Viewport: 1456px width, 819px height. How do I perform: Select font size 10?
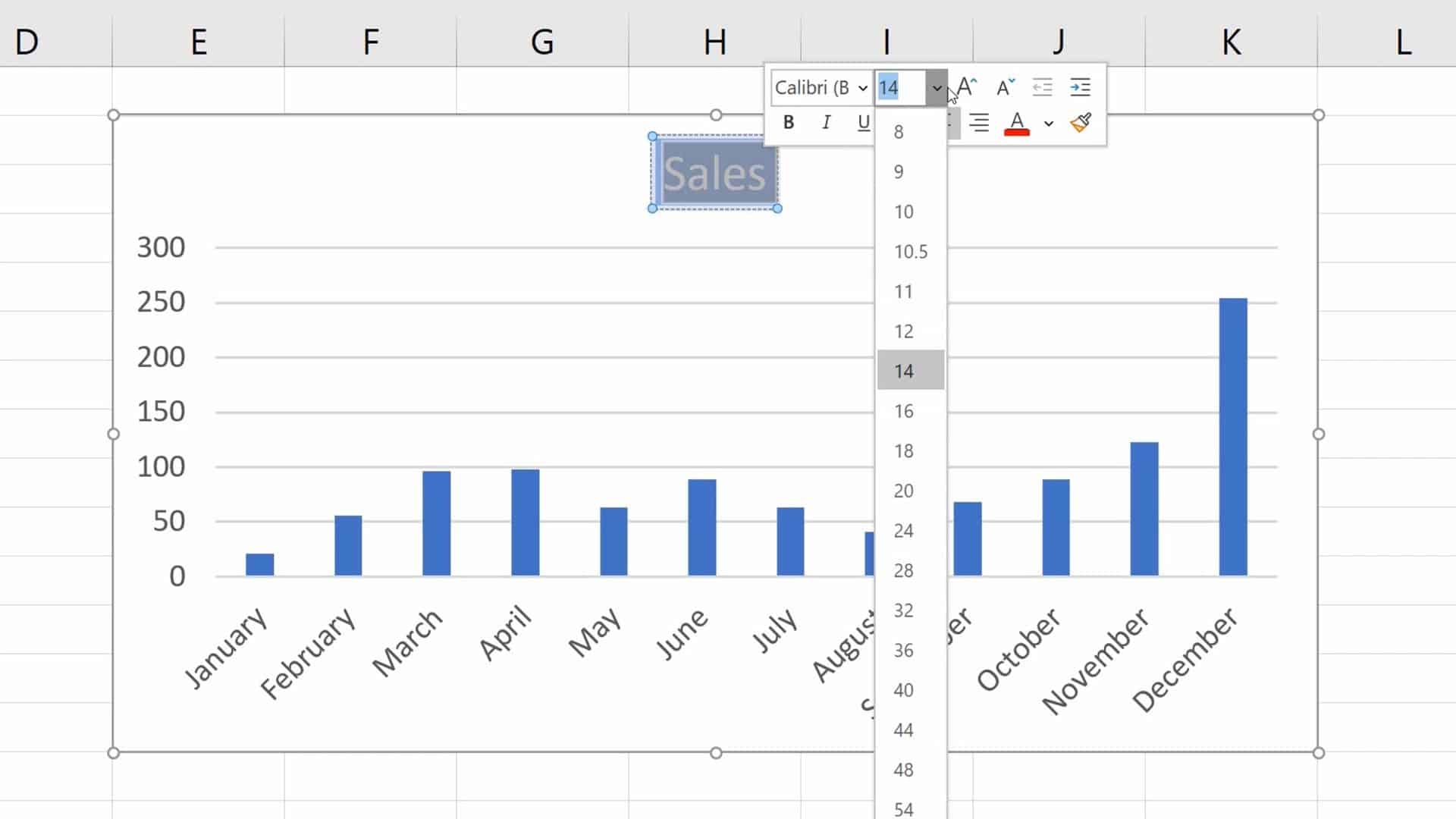tap(911, 212)
